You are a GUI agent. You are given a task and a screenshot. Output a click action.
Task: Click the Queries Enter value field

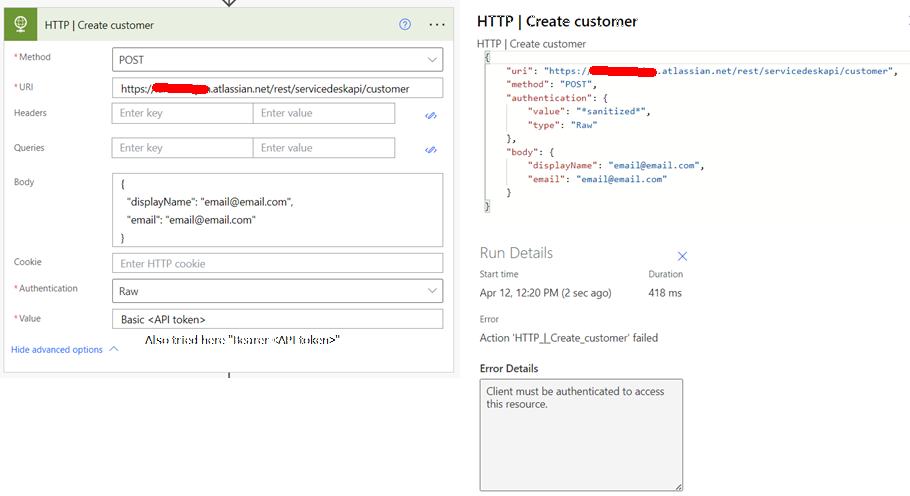tap(324, 147)
